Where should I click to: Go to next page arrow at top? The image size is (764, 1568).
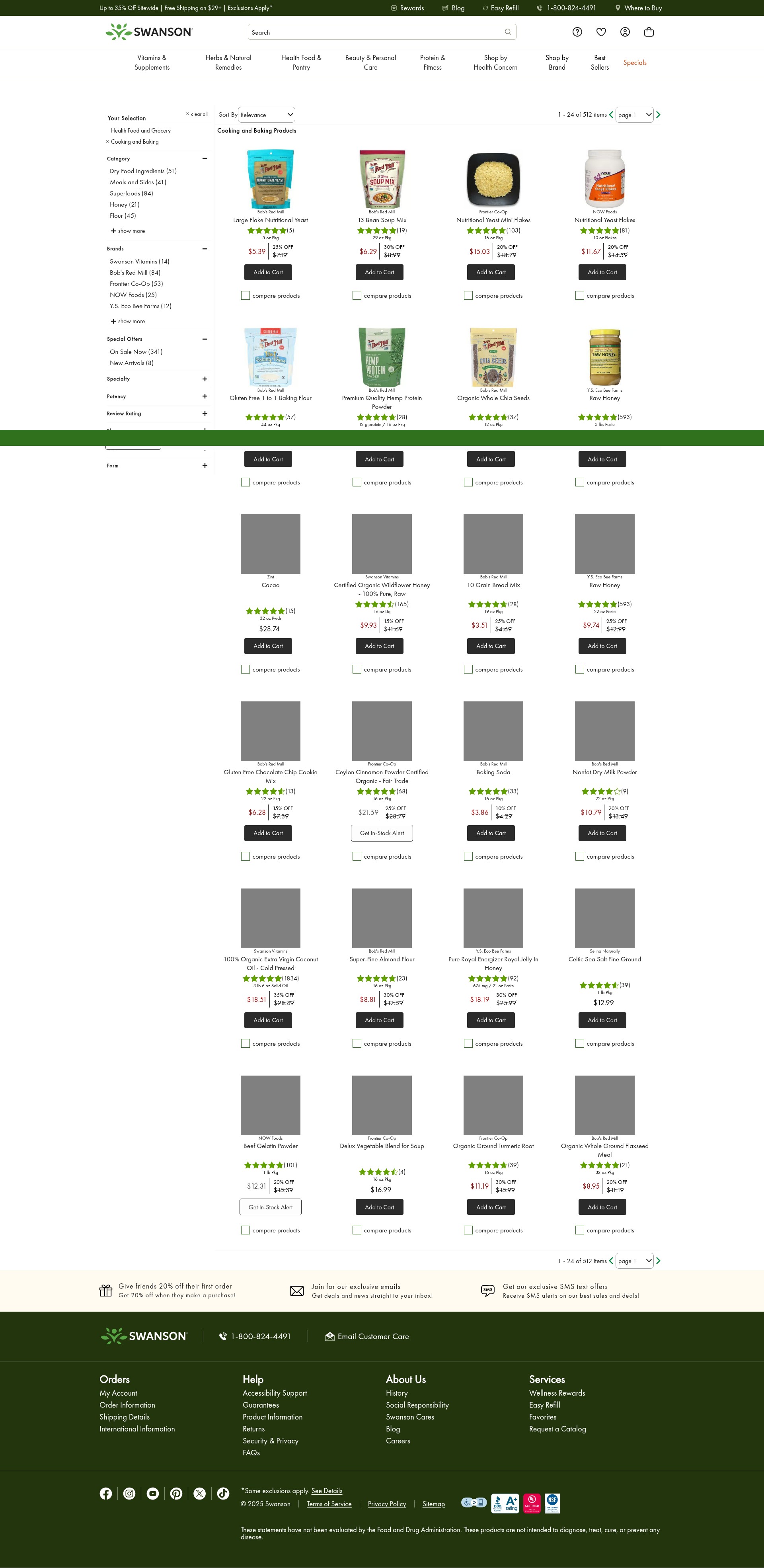click(658, 114)
